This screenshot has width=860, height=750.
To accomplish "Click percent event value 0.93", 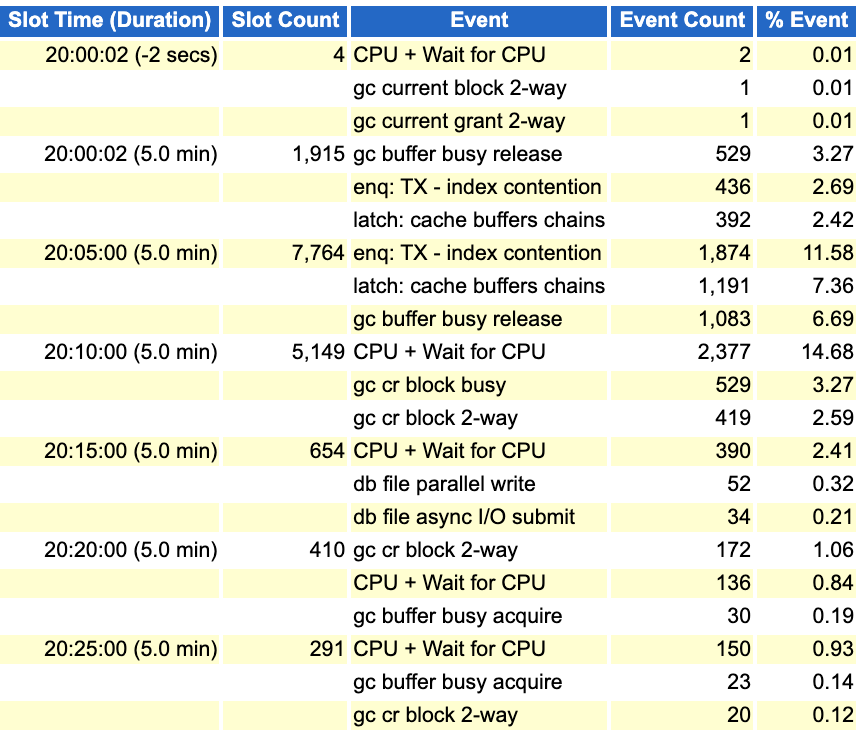I will pos(833,649).
